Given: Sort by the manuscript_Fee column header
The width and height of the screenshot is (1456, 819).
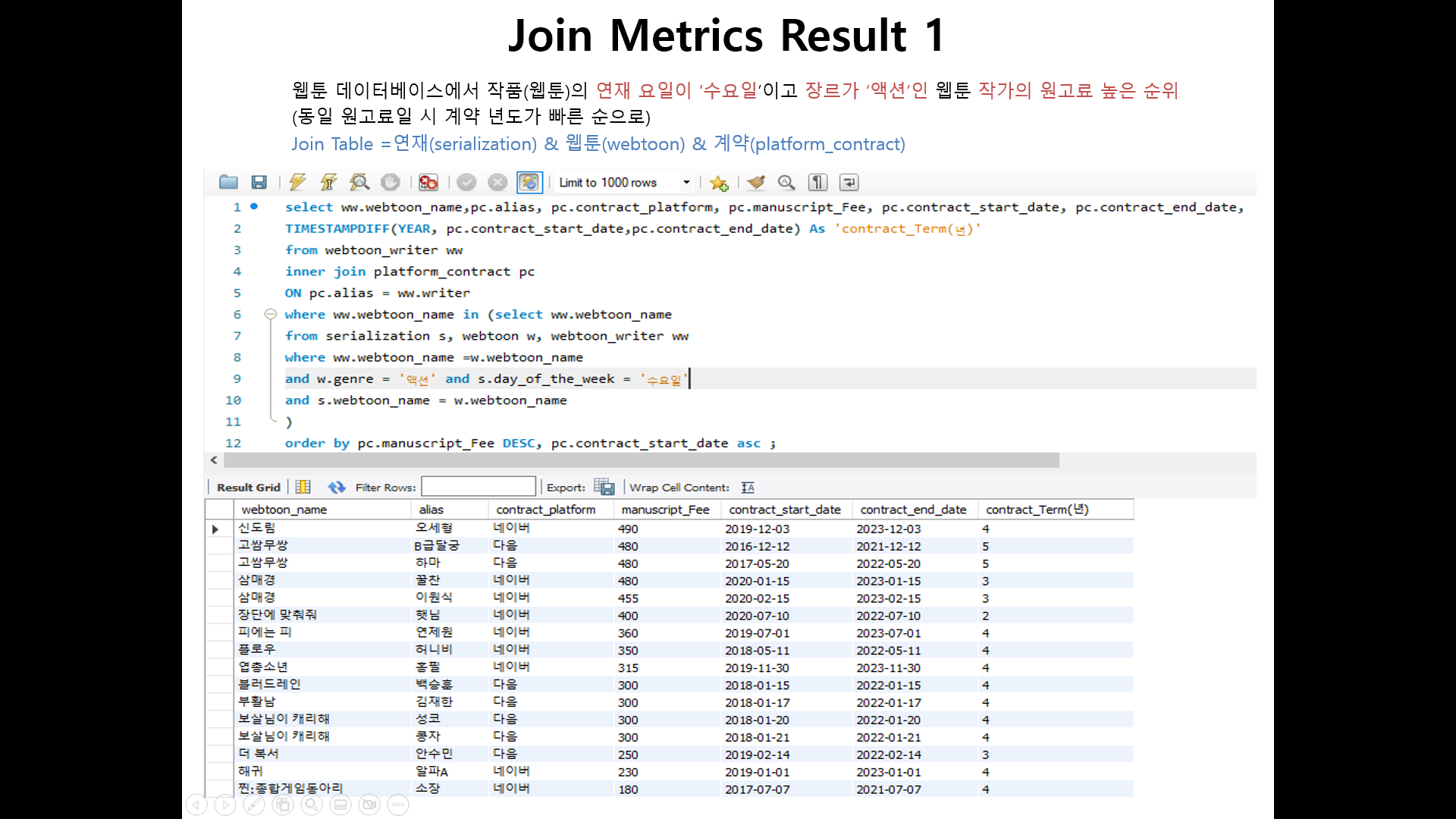Looking at the screenshot, I should (667, 510).
